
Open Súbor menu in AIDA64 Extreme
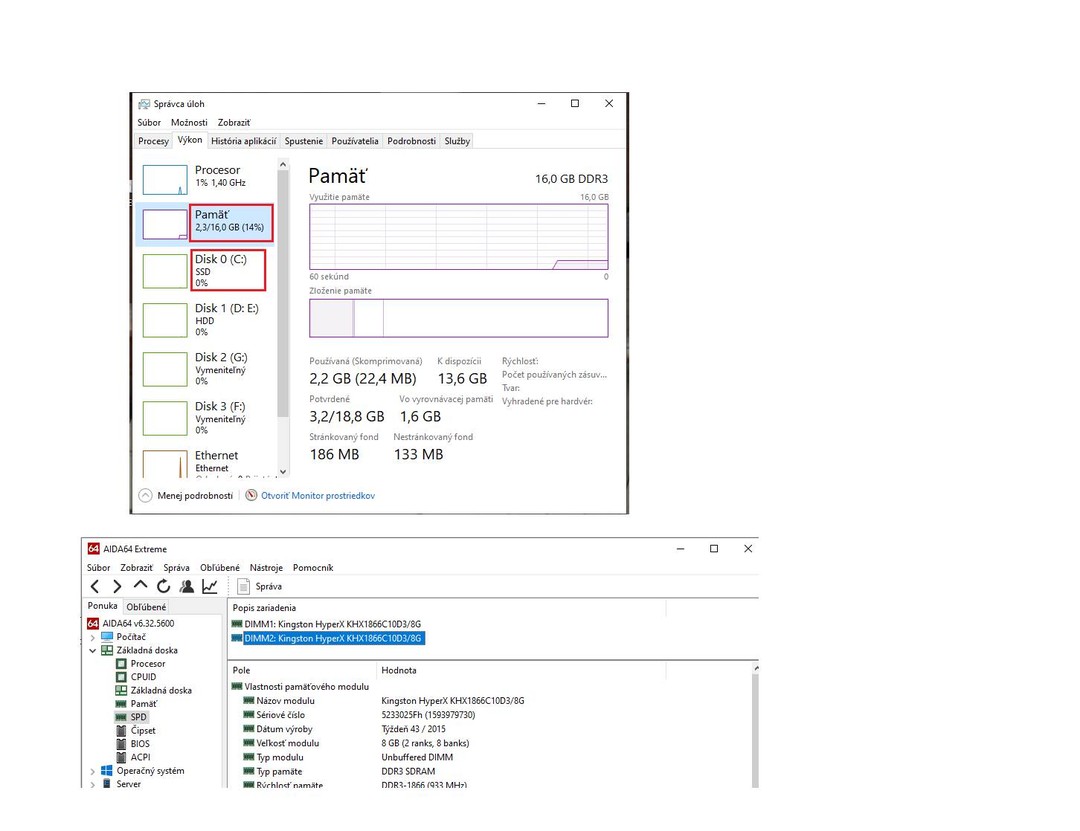click(x=98, y=568)
